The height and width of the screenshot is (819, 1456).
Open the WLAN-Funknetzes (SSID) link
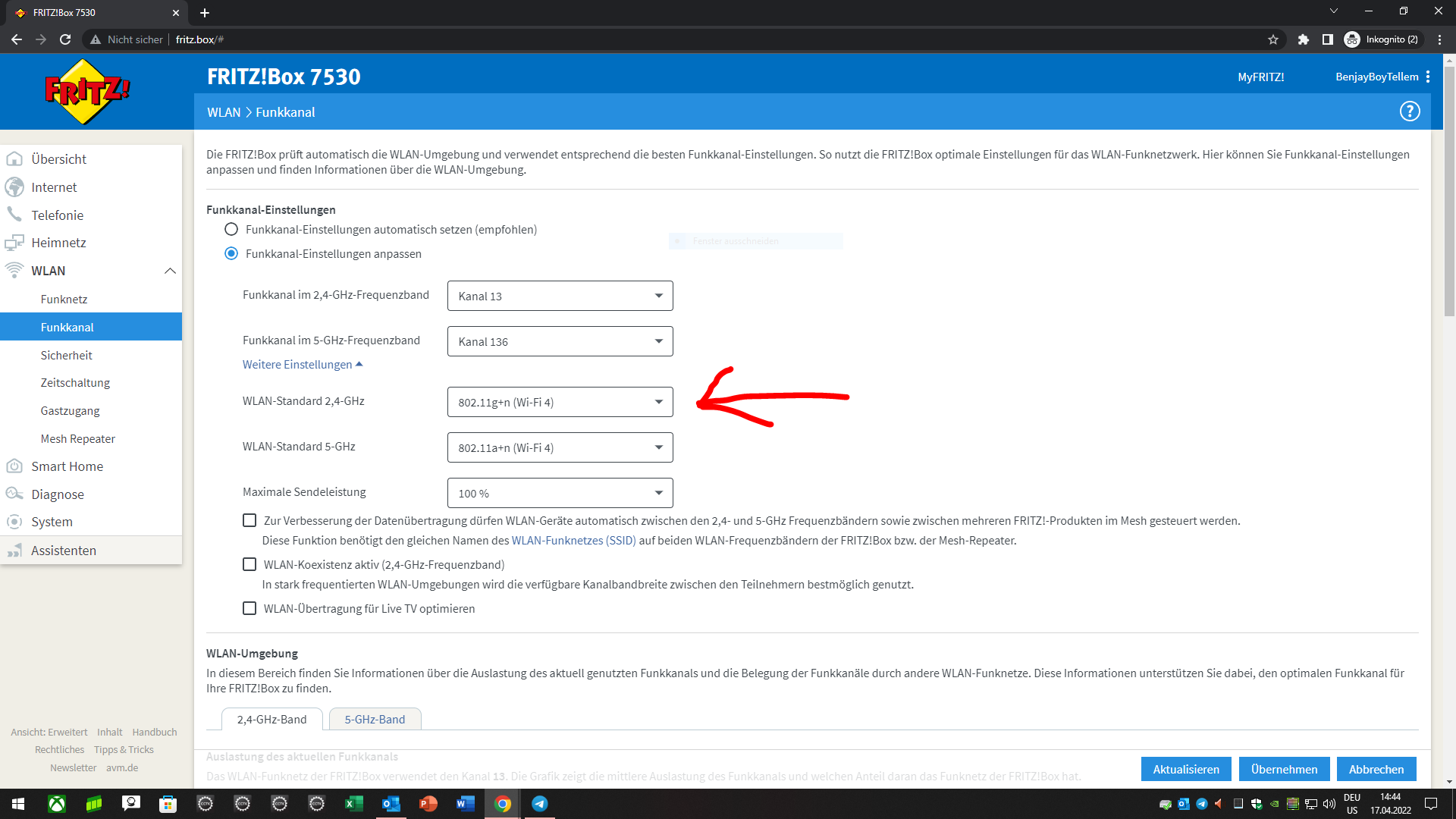573,541
